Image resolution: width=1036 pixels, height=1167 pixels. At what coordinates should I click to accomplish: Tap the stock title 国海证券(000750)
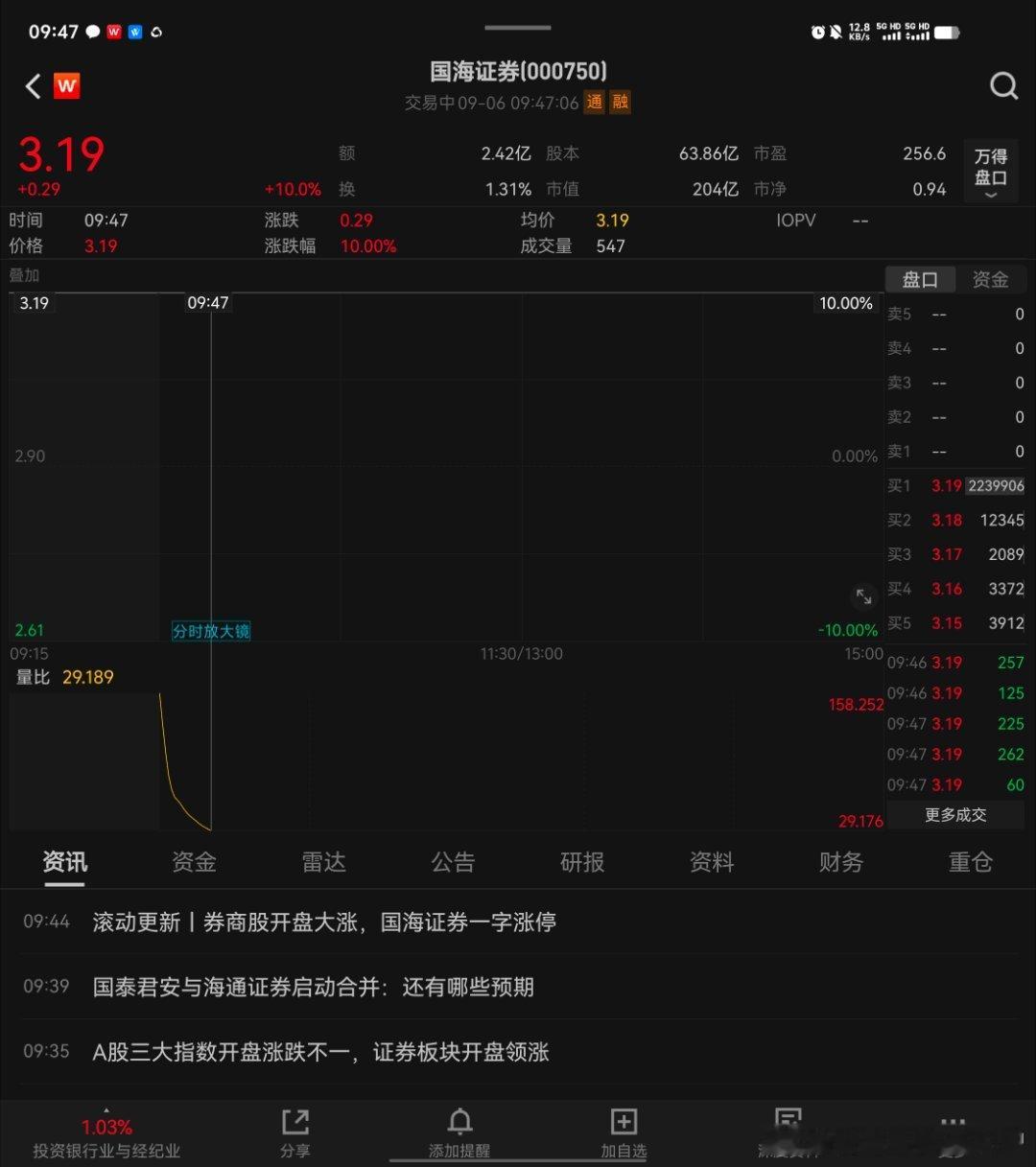click(x=518, y=71)
